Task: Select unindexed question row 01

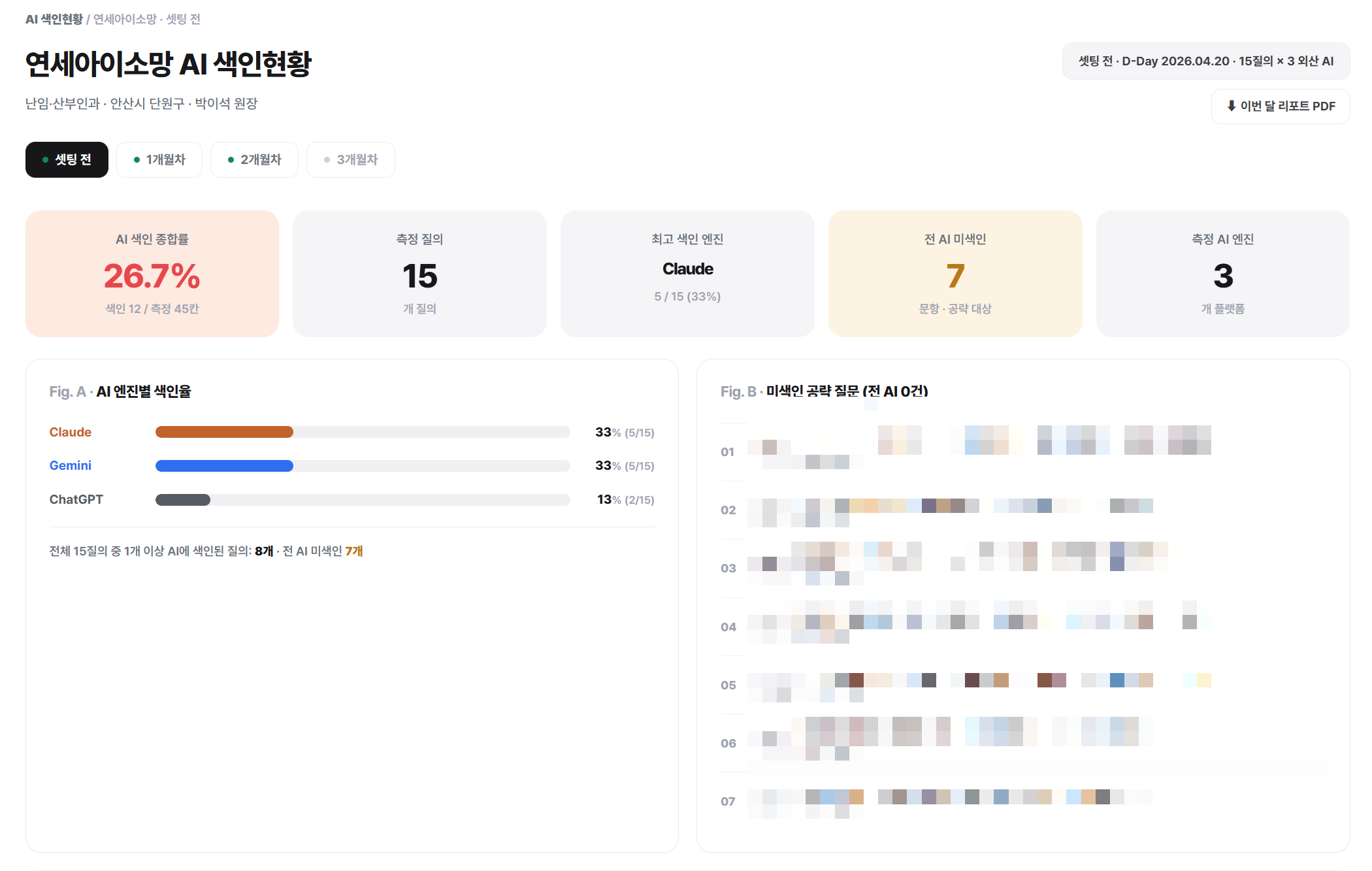Action: tap(1024, 452)
